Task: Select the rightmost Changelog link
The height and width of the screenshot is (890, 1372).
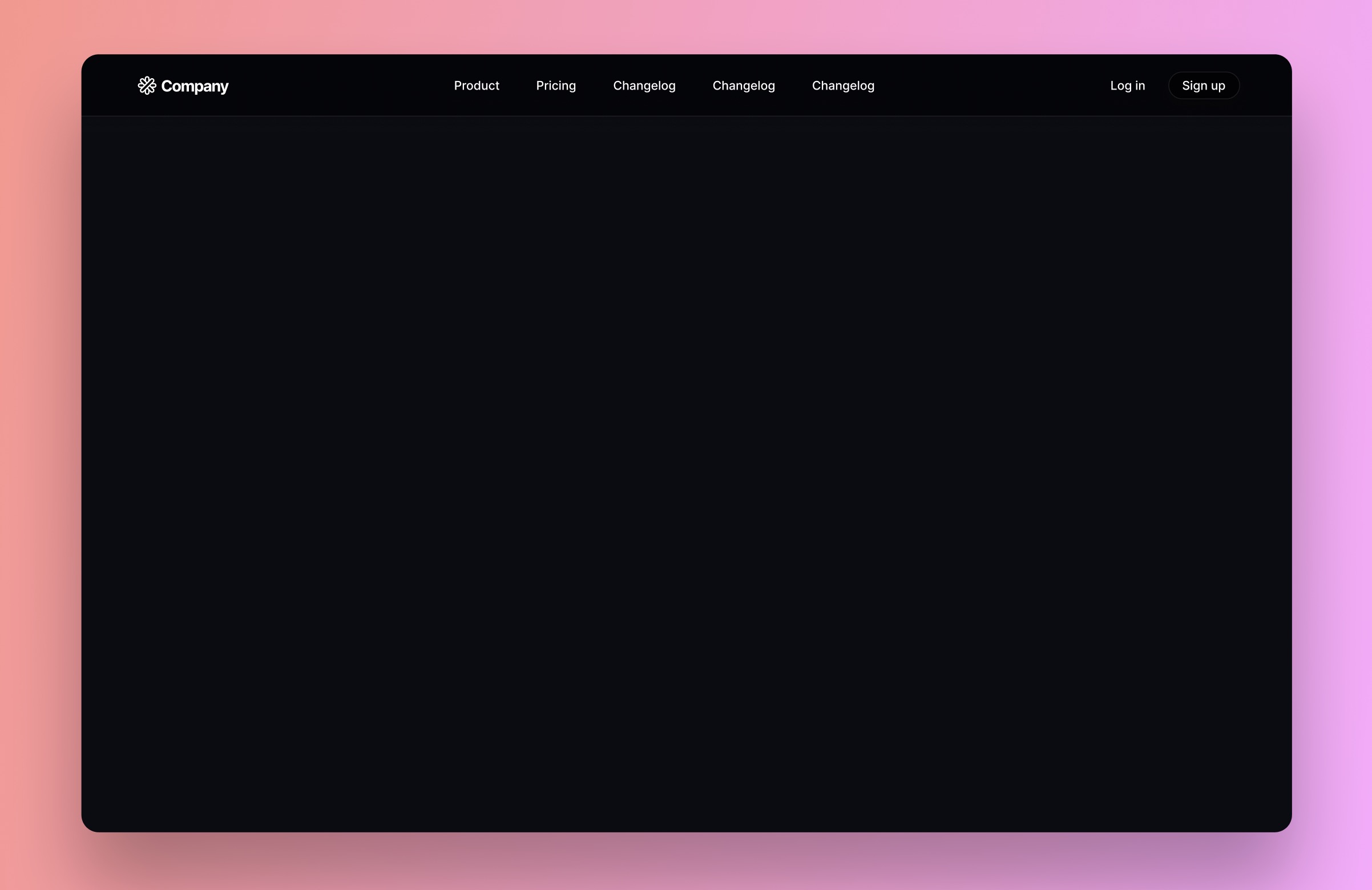Action: (843, 86)
